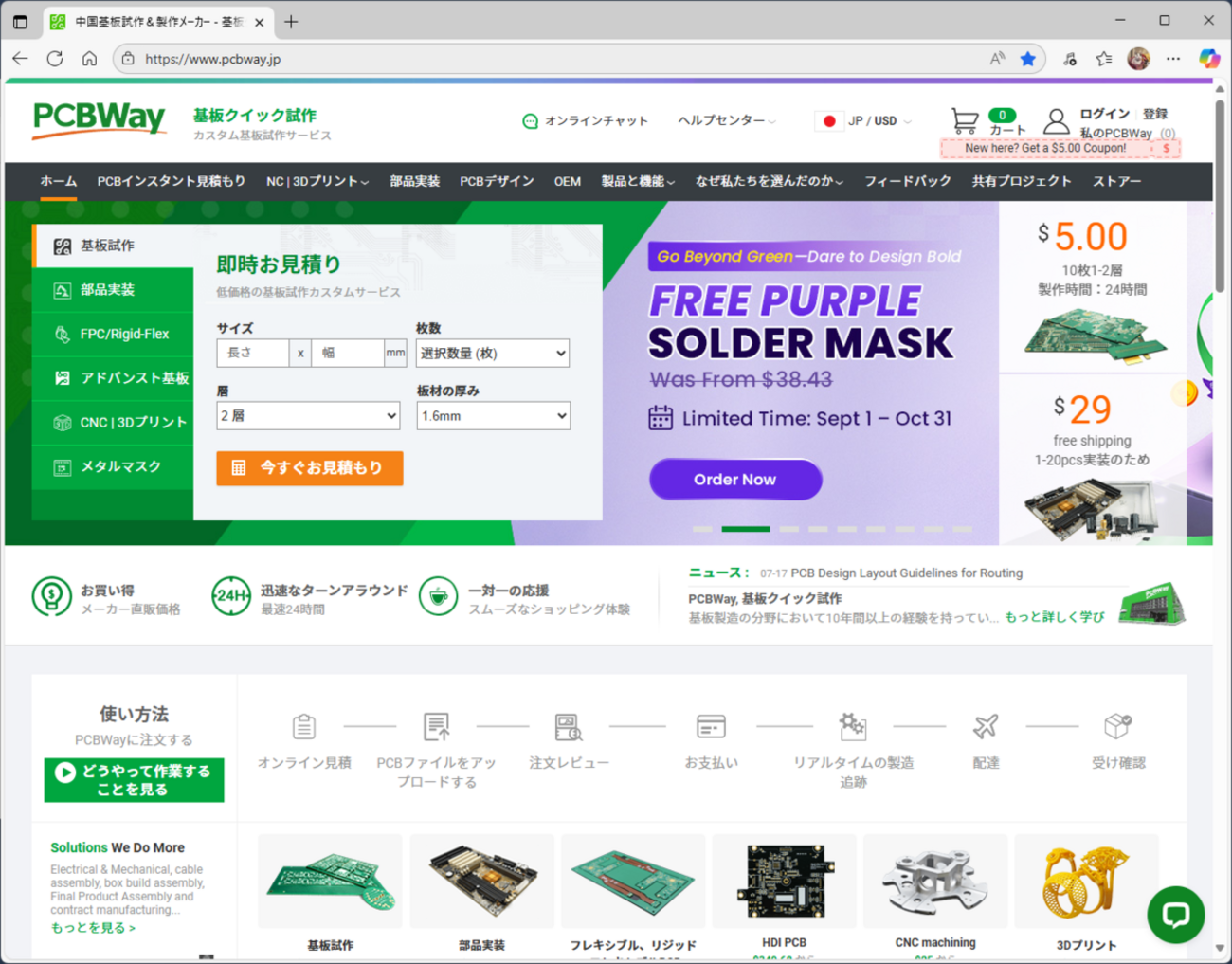Click the もっと詳しく学び link
Image resolution: width=1232 pixels, height=964 pixels.
pyautogui.click(x=1055, y=617)
